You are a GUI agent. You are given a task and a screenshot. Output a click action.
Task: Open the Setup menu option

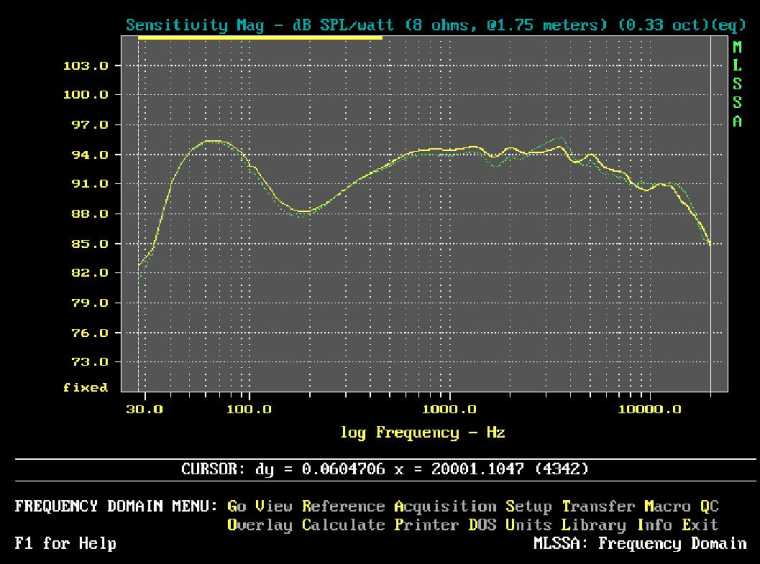(x=528, y=507)
